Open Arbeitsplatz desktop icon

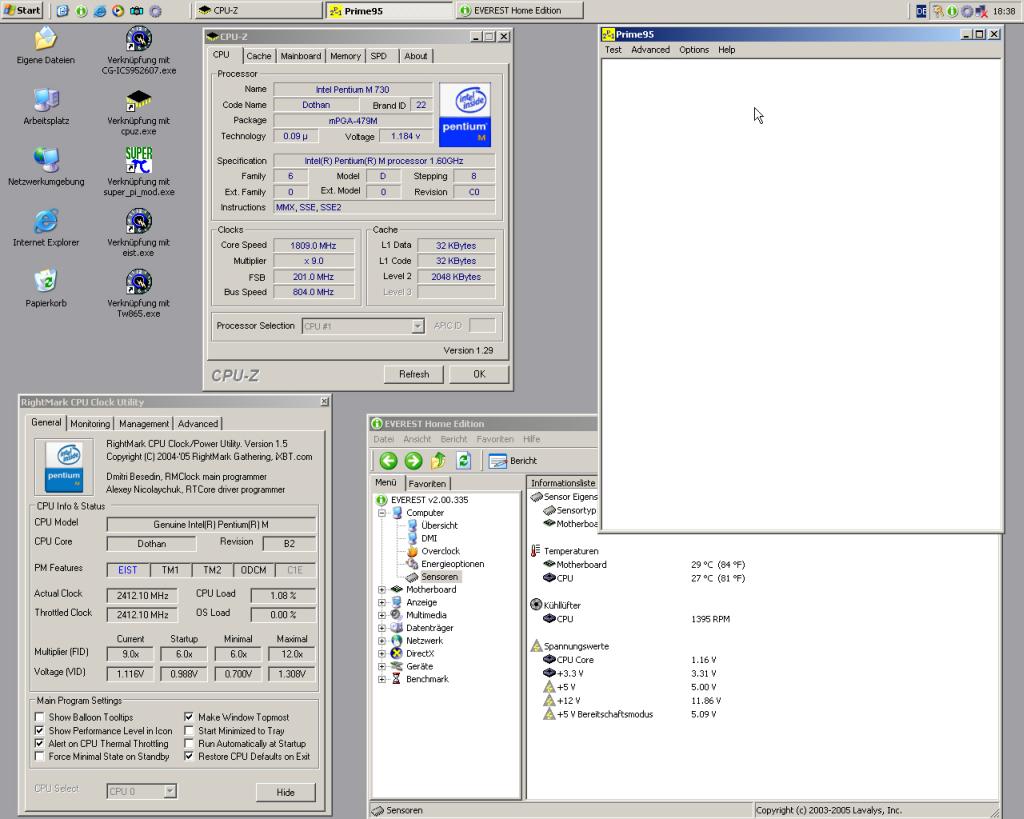click(46, 101)
